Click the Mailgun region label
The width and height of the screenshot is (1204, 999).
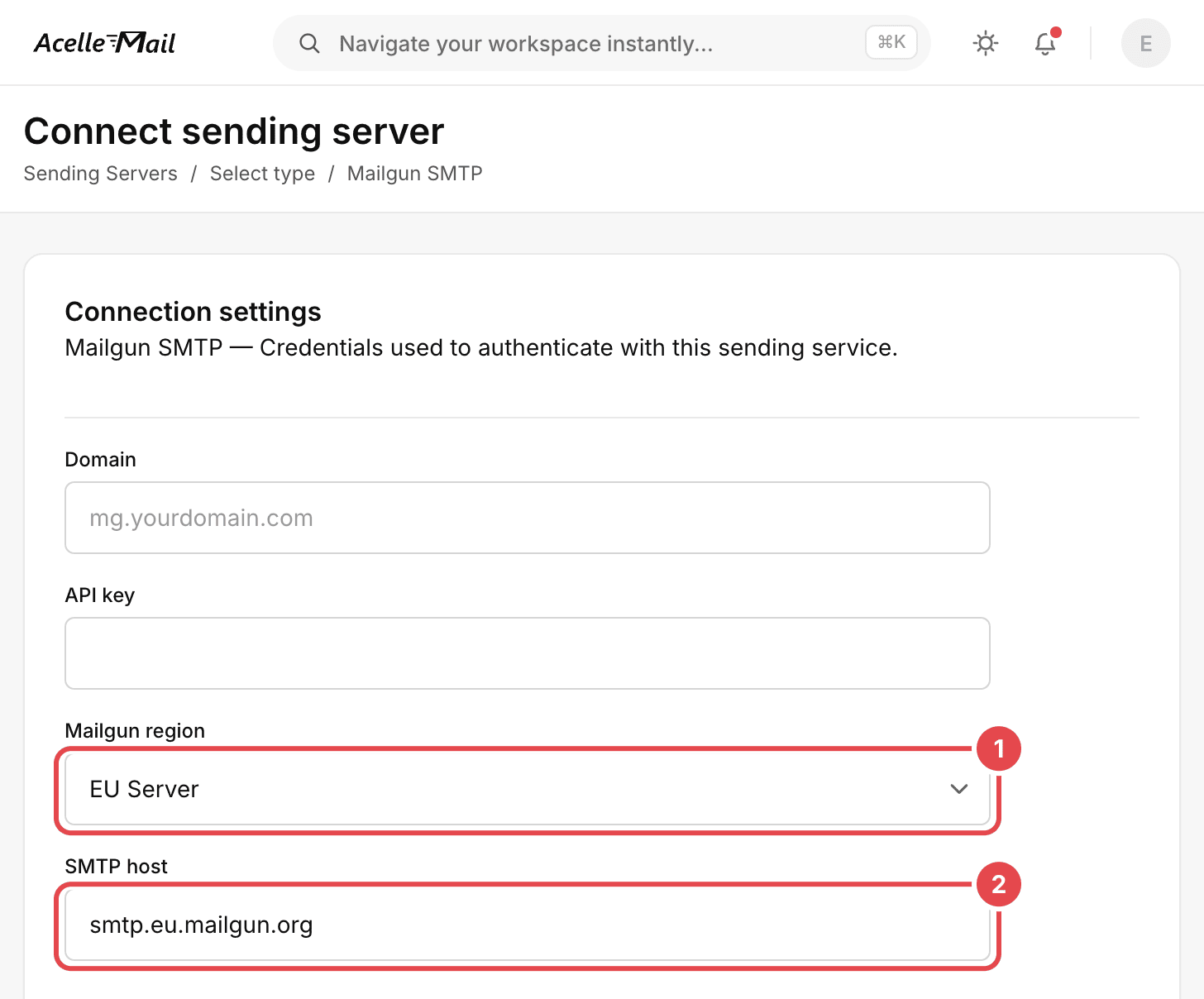135,731
